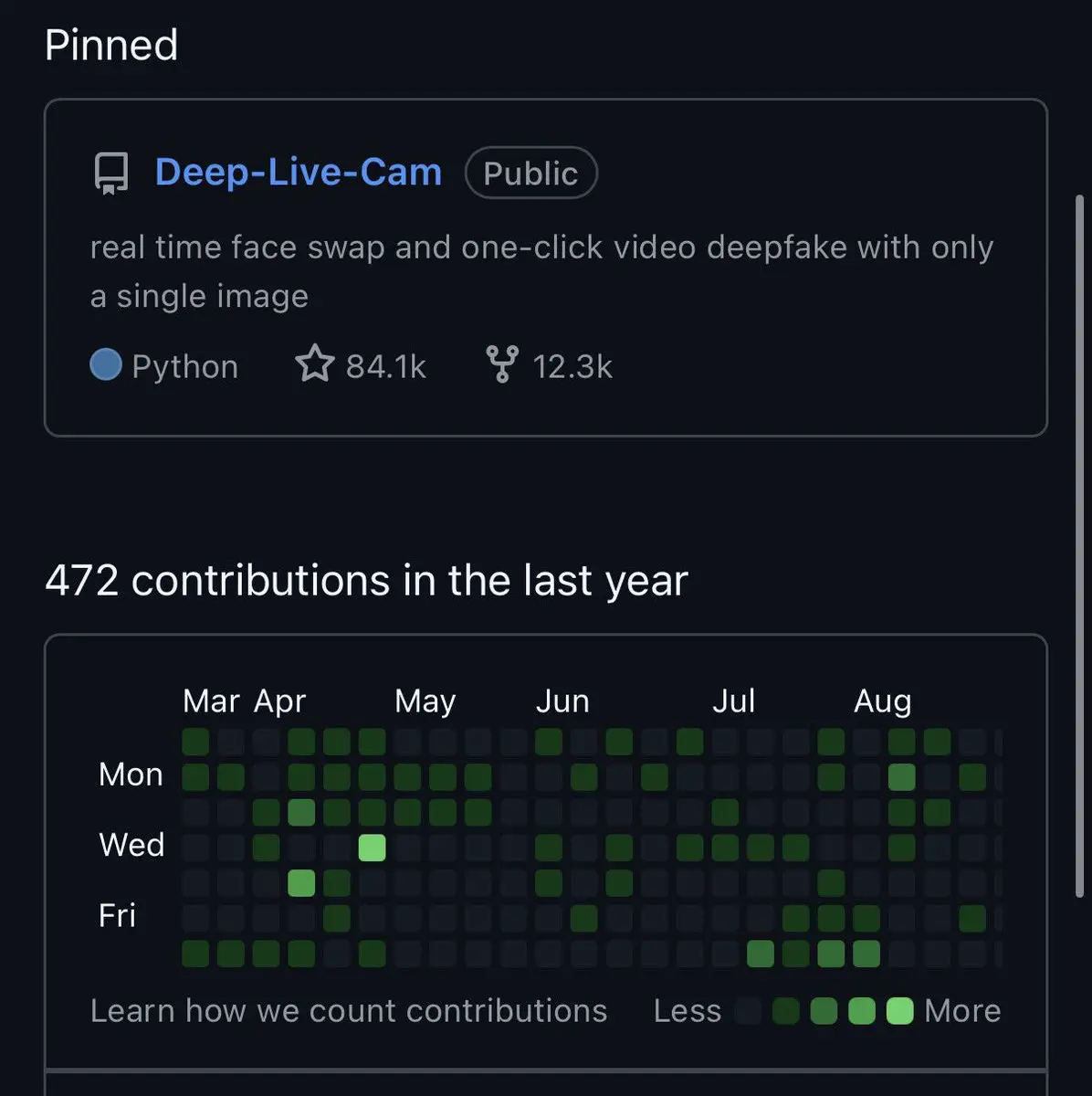Open Learn how we count contributions link
The image size is (1092, 1096).
348,1011
